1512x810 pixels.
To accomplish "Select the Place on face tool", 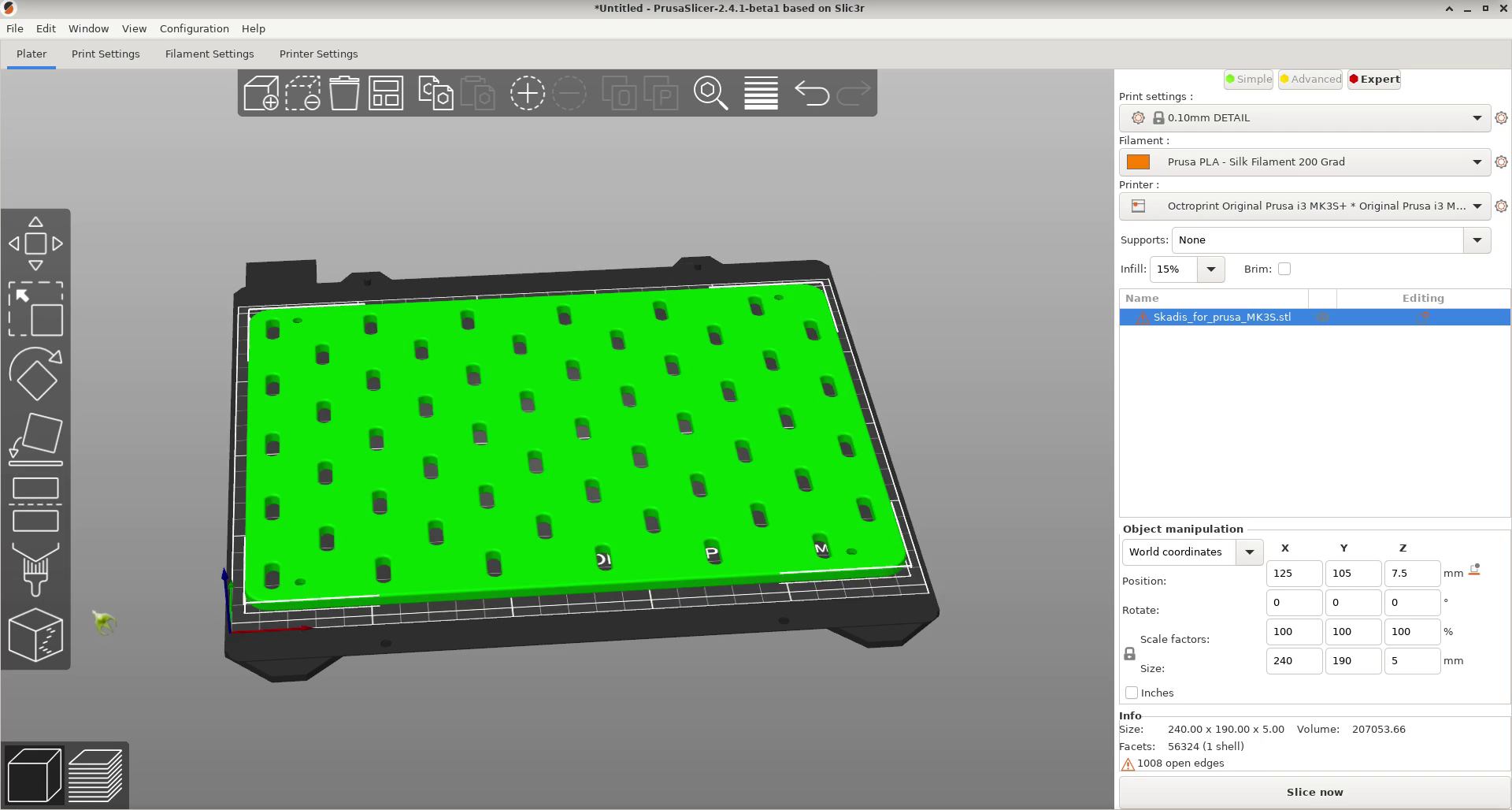I will [x=35, y=439].
